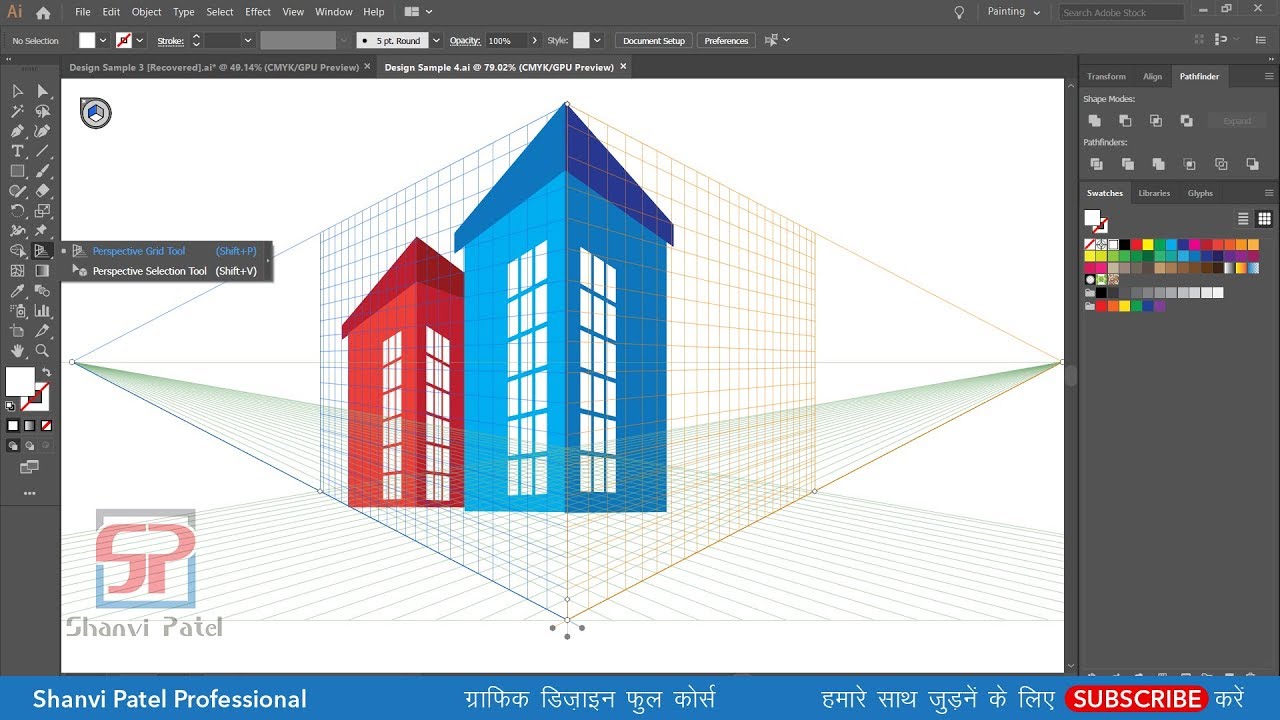Pick the Eraser tool

(42, 191)
